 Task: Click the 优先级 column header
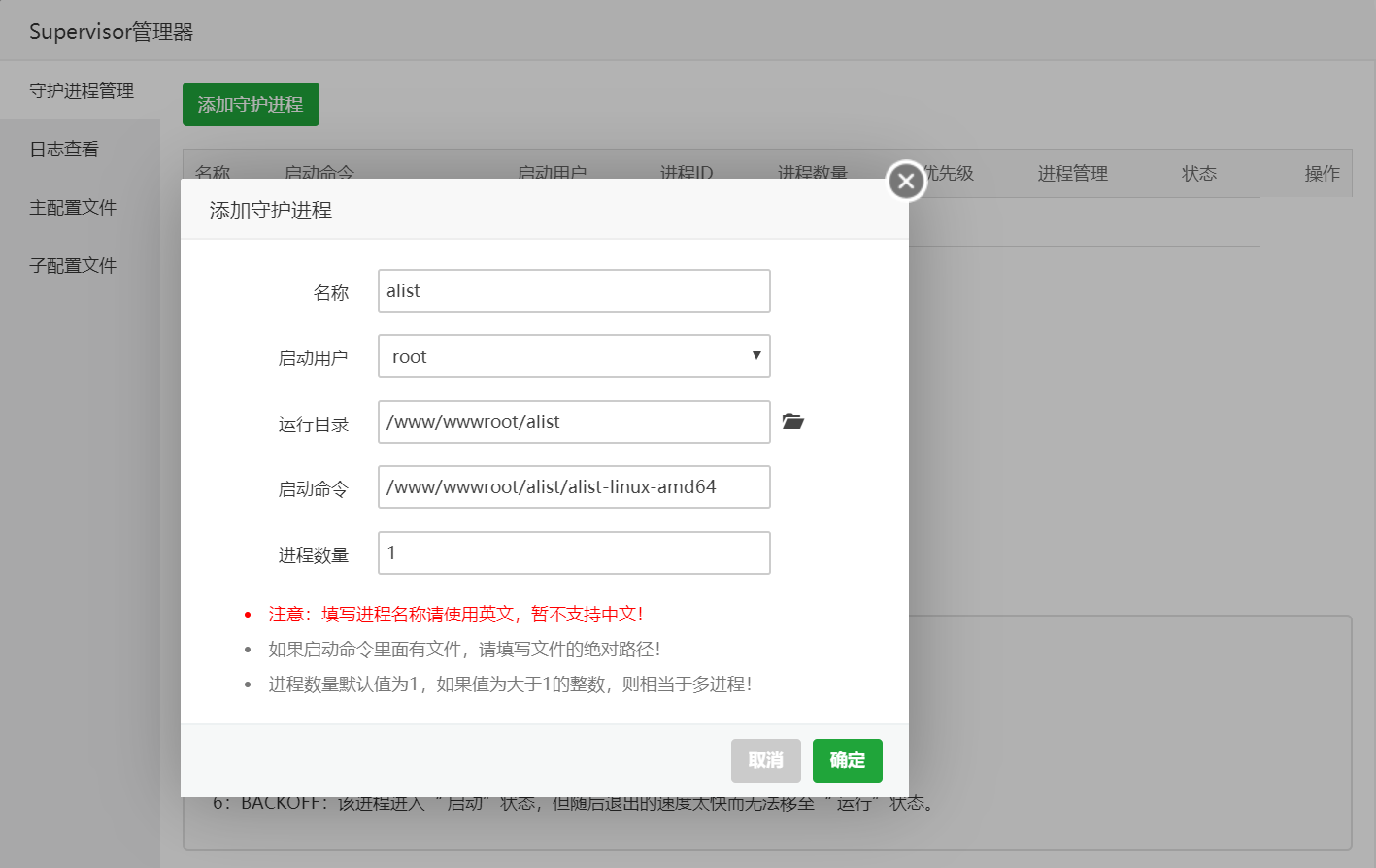(948, 173)
